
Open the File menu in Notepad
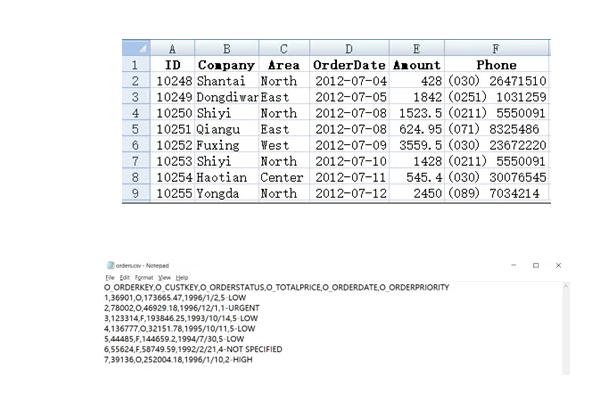(x=110, y=277)
